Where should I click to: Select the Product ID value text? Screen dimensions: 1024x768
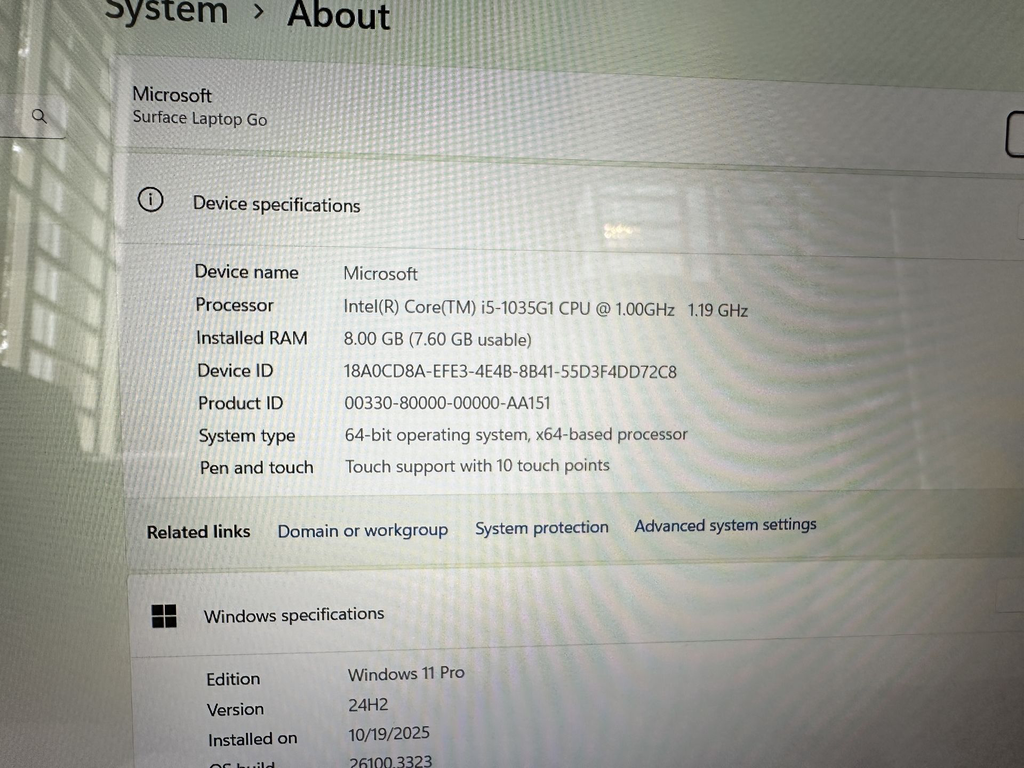coord(447,403)
